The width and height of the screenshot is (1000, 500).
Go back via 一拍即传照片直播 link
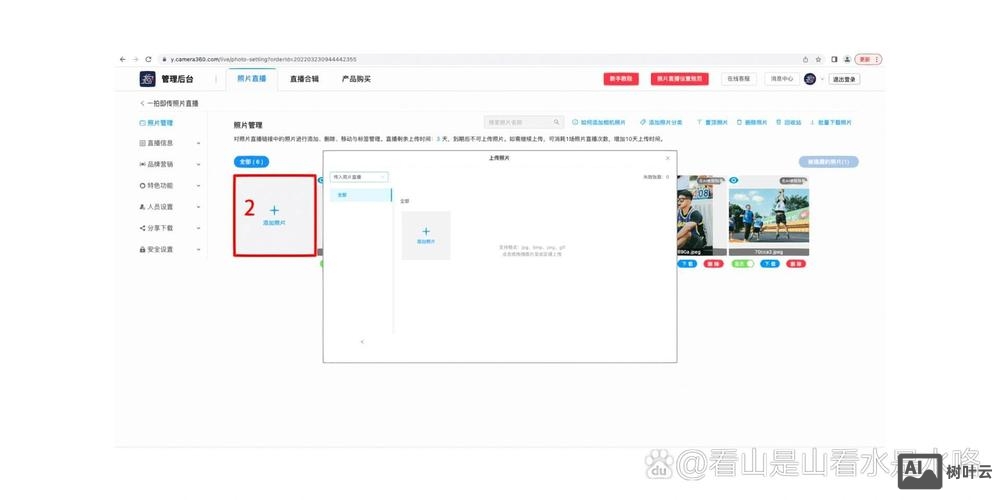click(x=169, y=103)
